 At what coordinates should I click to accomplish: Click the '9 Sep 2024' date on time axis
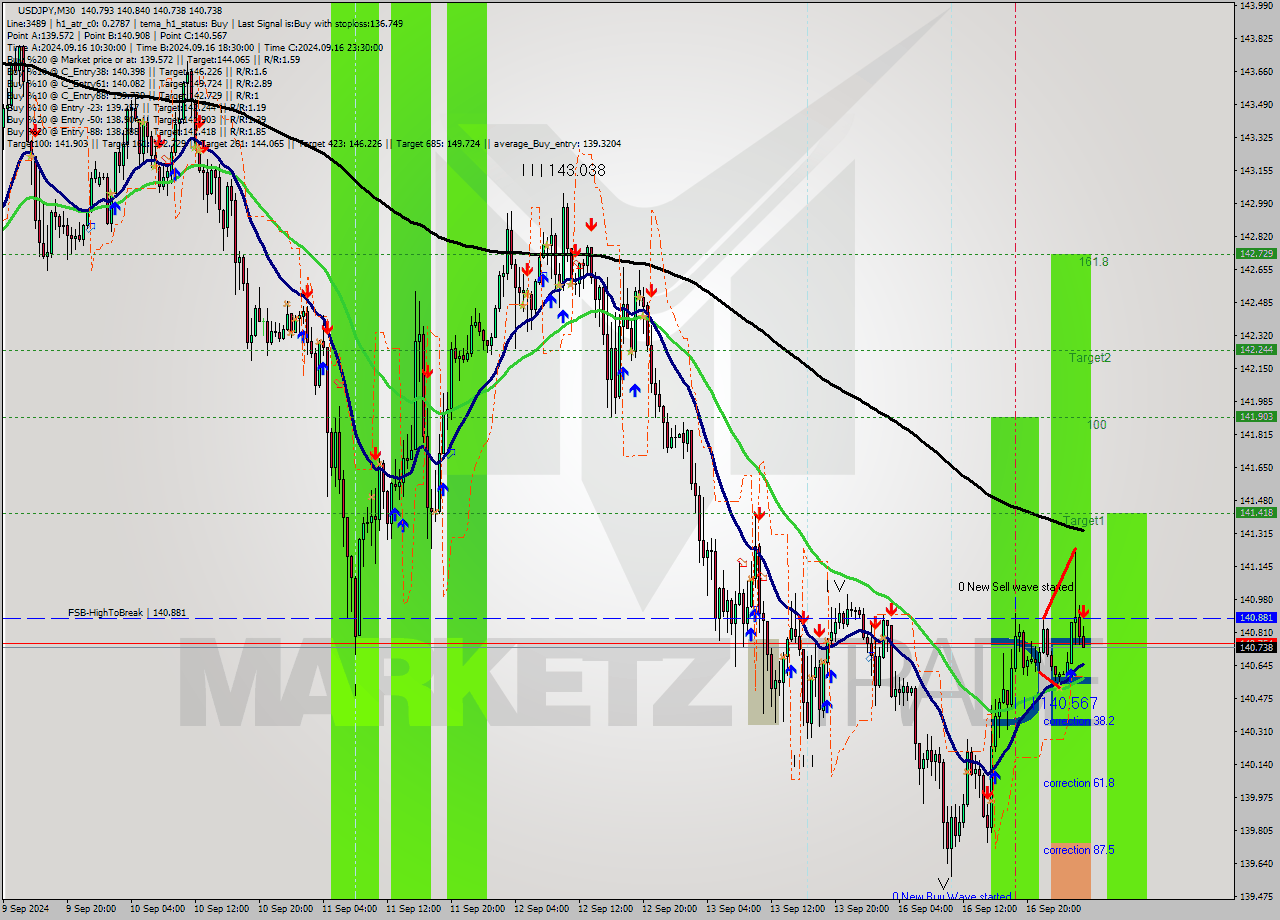[26, 910]
